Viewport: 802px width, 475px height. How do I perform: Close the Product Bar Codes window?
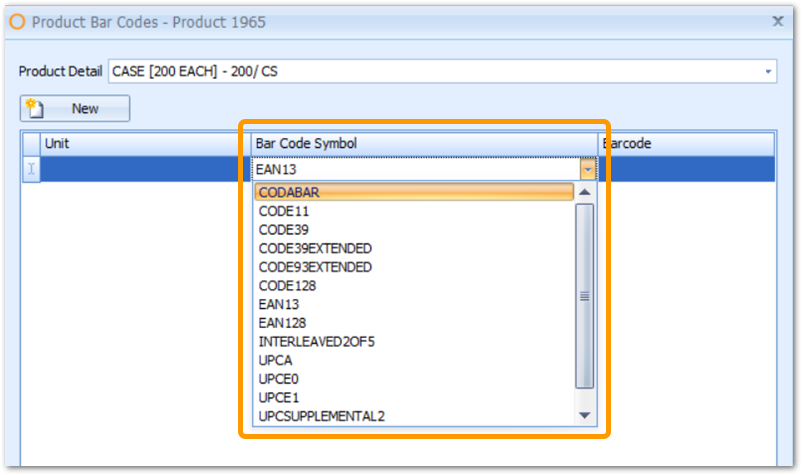pos(778,20)
